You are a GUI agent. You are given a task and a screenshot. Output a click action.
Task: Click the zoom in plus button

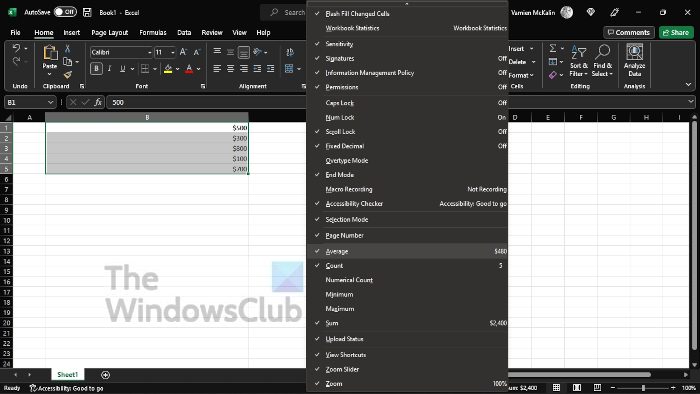click(x=673, y=388)
